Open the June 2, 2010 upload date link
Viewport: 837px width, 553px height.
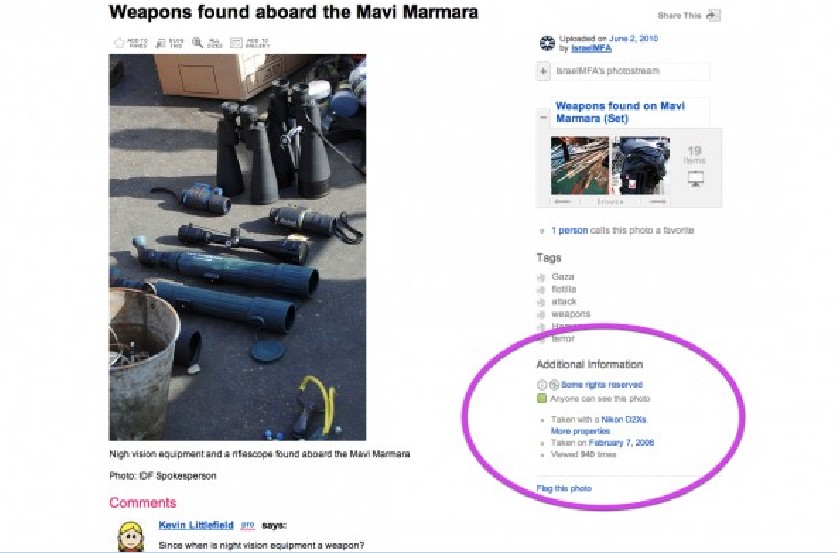point(633,38)
